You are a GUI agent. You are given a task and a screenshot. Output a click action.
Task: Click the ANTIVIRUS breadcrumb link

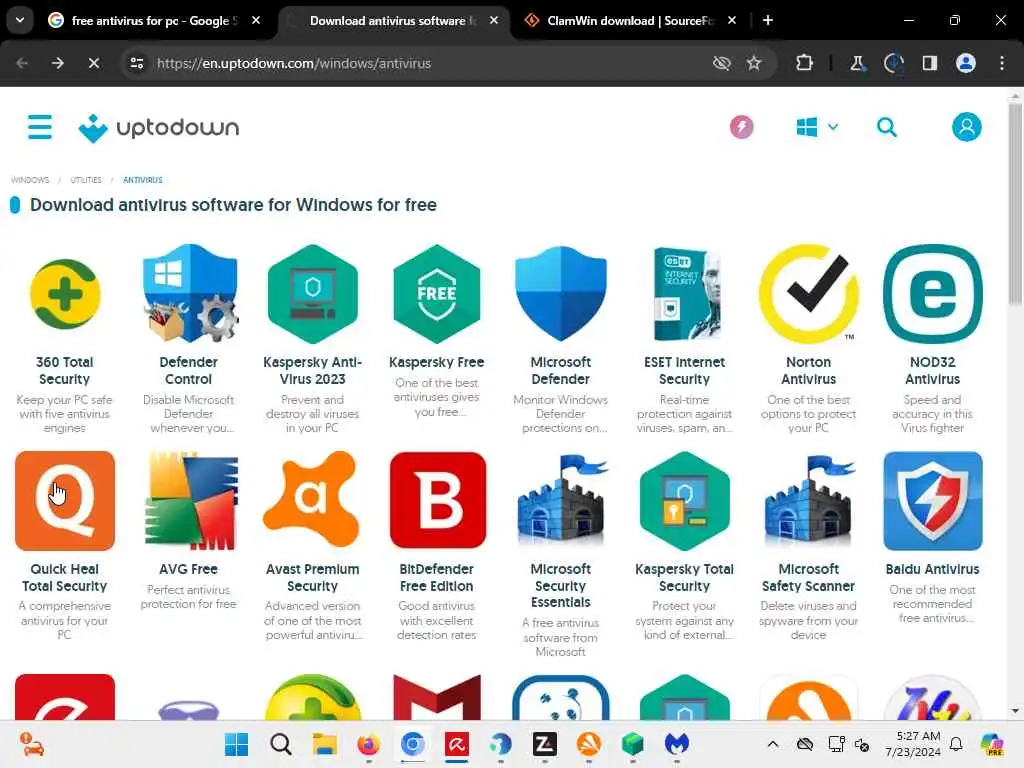click(142, 180)
